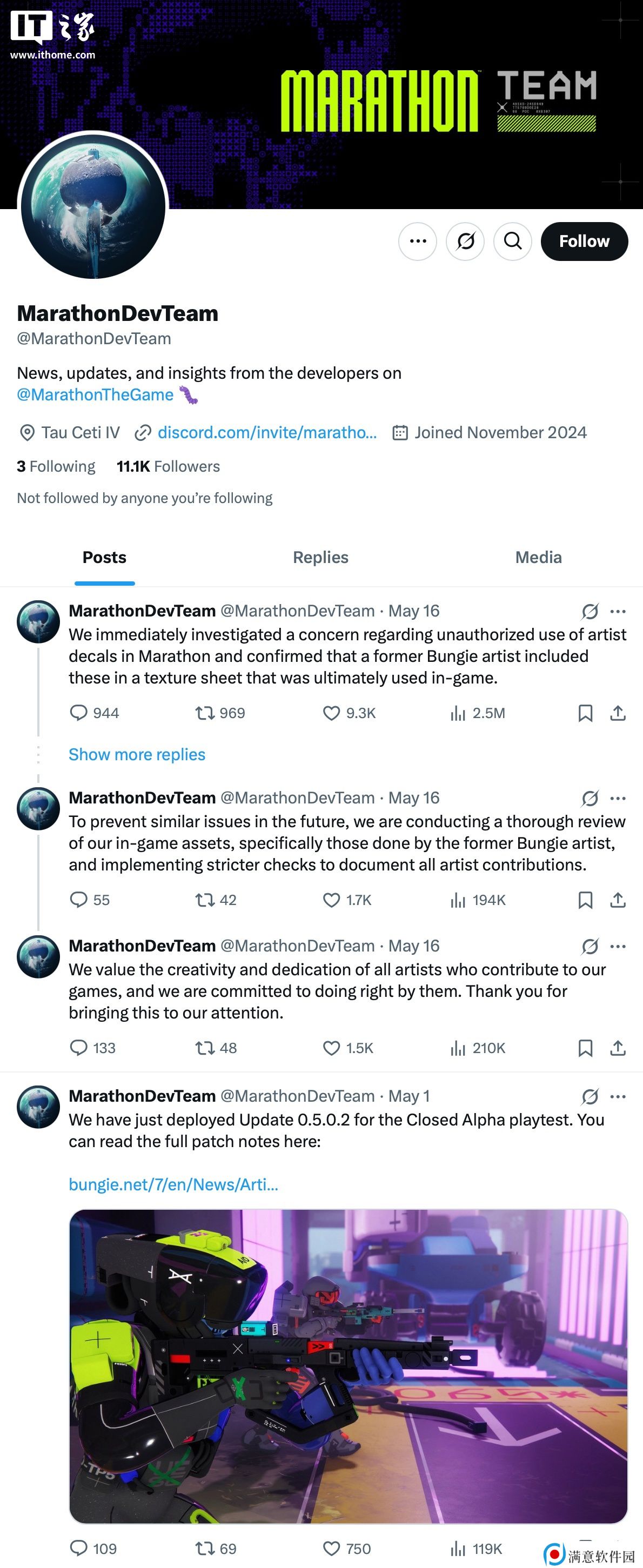
Task: Switch to the Replies tab
Action: point(320,558)
